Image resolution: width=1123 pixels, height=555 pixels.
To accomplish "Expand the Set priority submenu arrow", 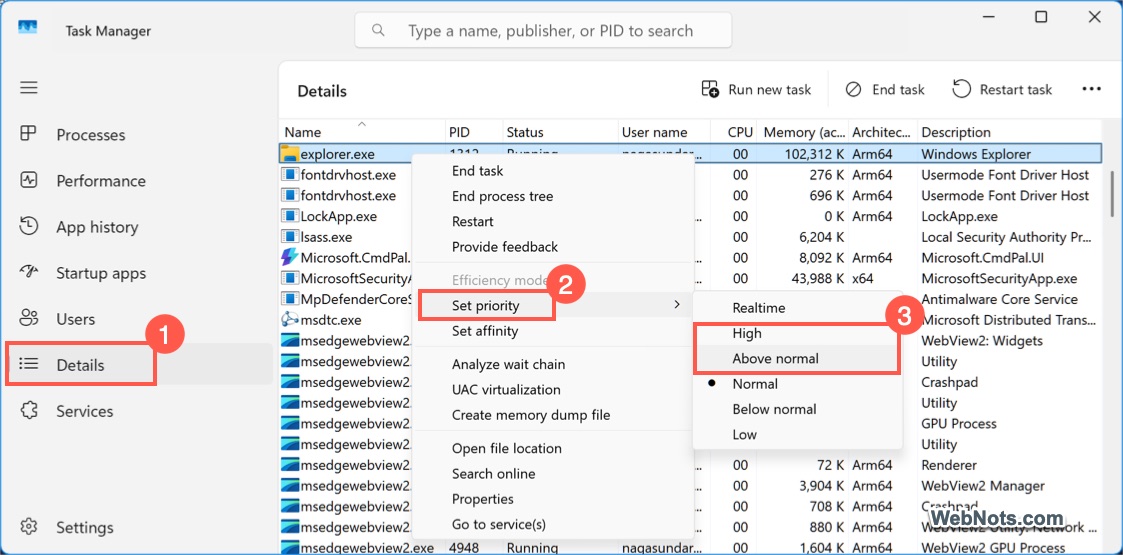I will pos(677,305).
